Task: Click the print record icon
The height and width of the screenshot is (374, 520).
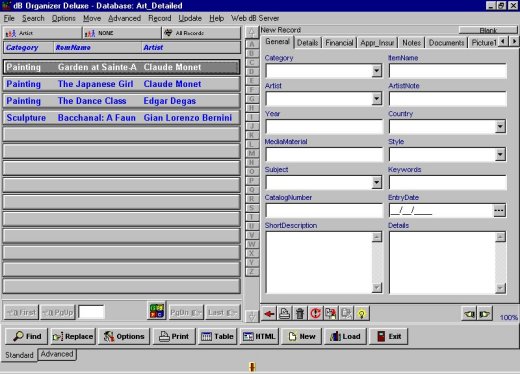Action: pyautogui.click(x=284, y=314)
